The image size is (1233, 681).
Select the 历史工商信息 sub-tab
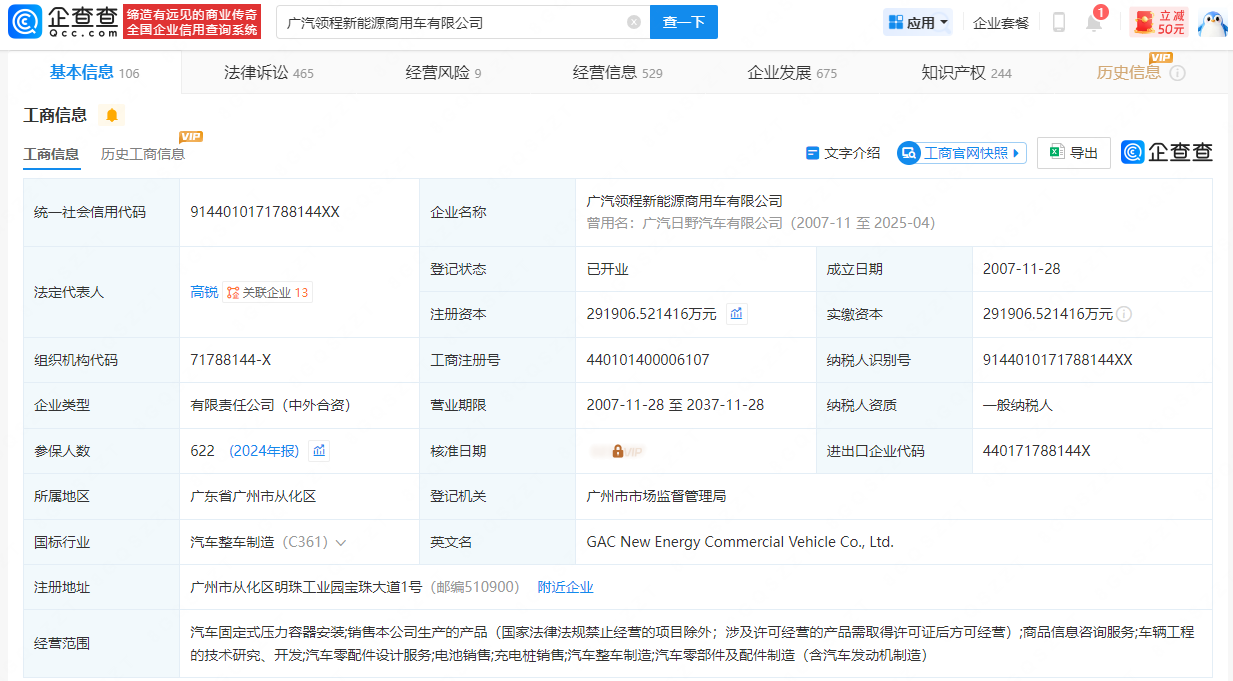(143, 153)
